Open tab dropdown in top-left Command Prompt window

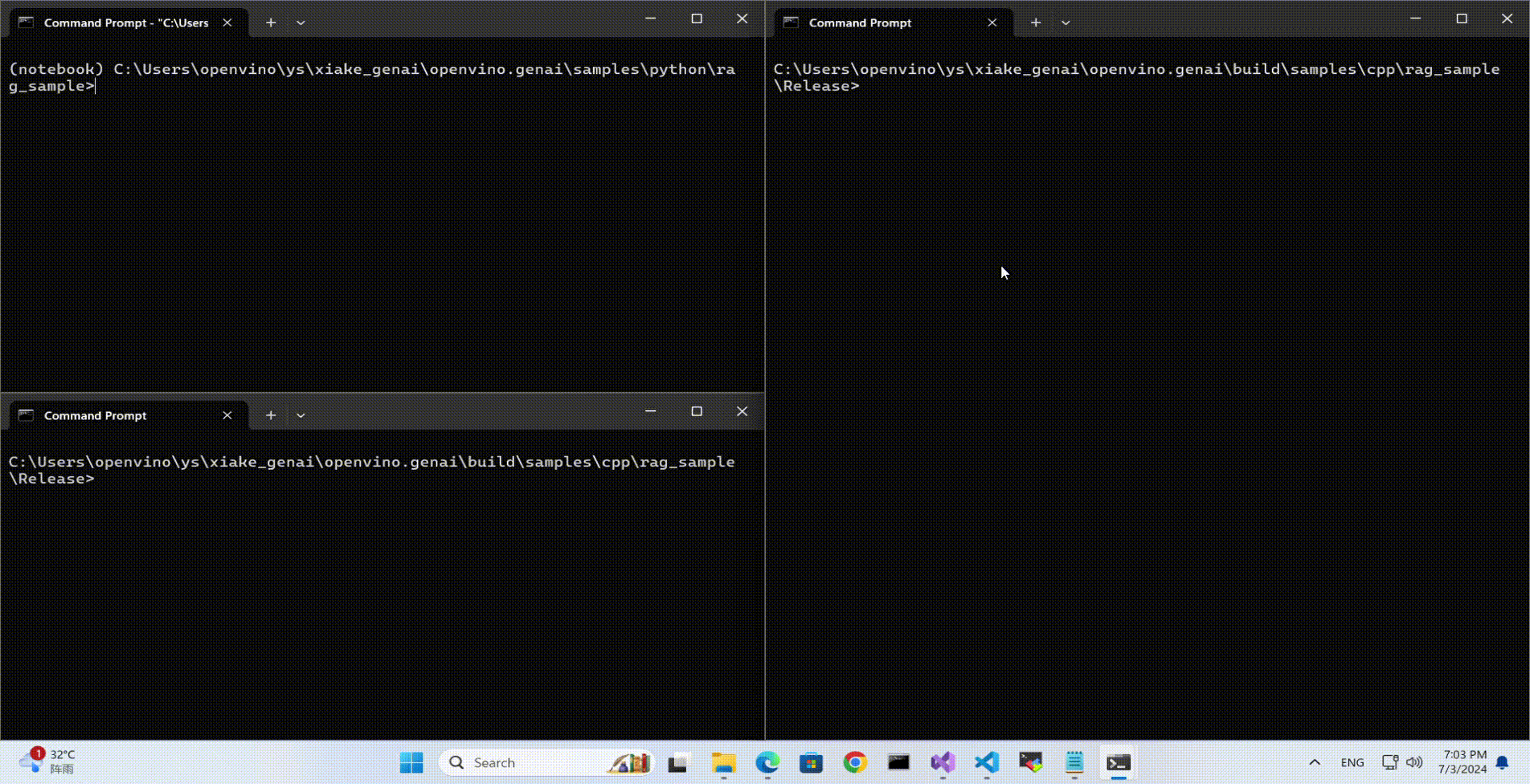pyautogui.click(x=301, y=22)
